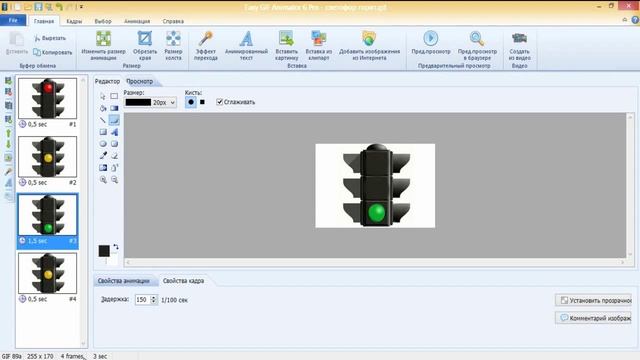The image size is (640, 360).
Task: Select the rounded rectangle tool
Action: (x=114, y=144)
